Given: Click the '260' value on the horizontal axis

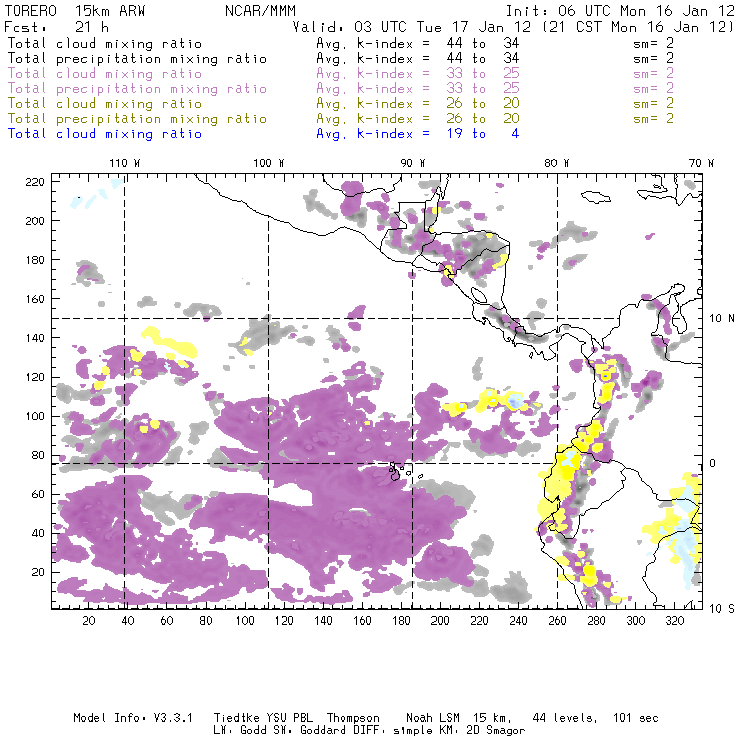Looking at the screenshot, I should [x=557, y=621].
